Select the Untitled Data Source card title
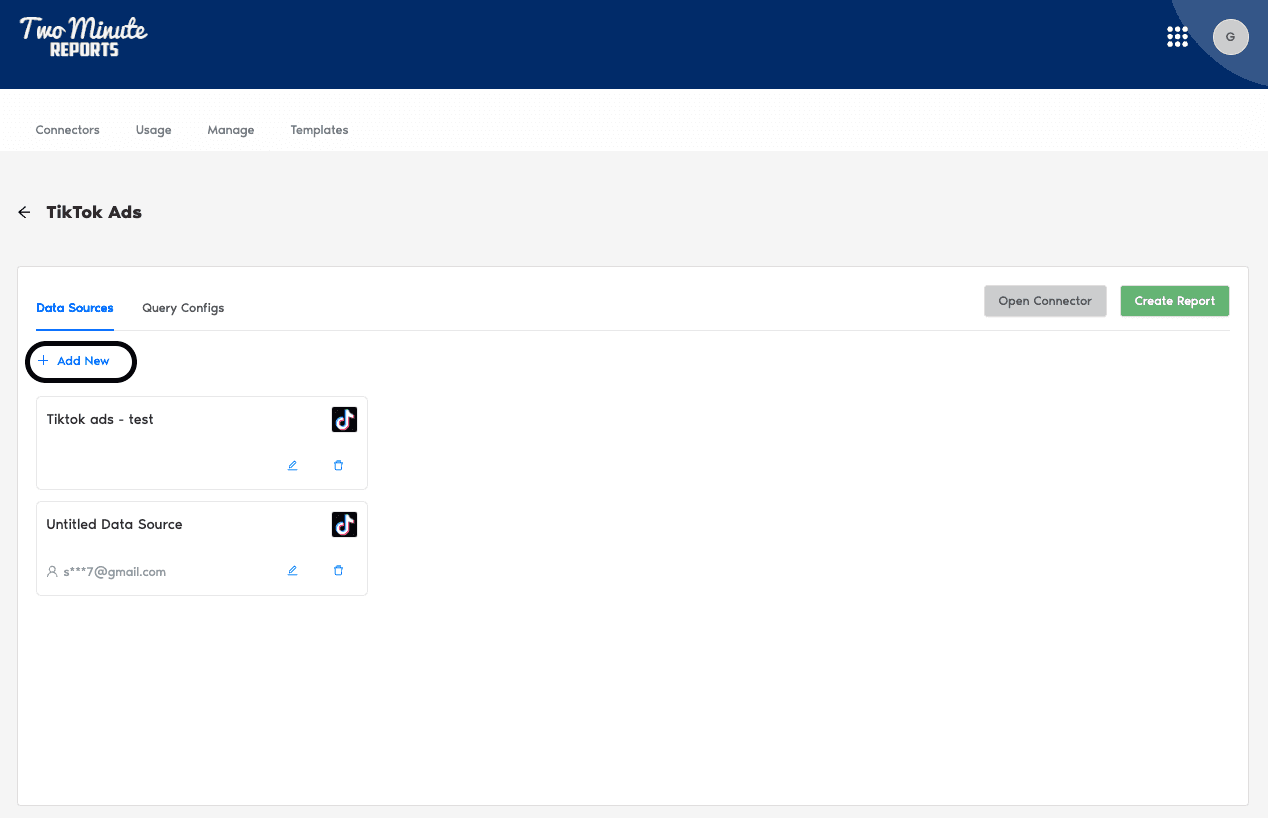 click(114, 524)
